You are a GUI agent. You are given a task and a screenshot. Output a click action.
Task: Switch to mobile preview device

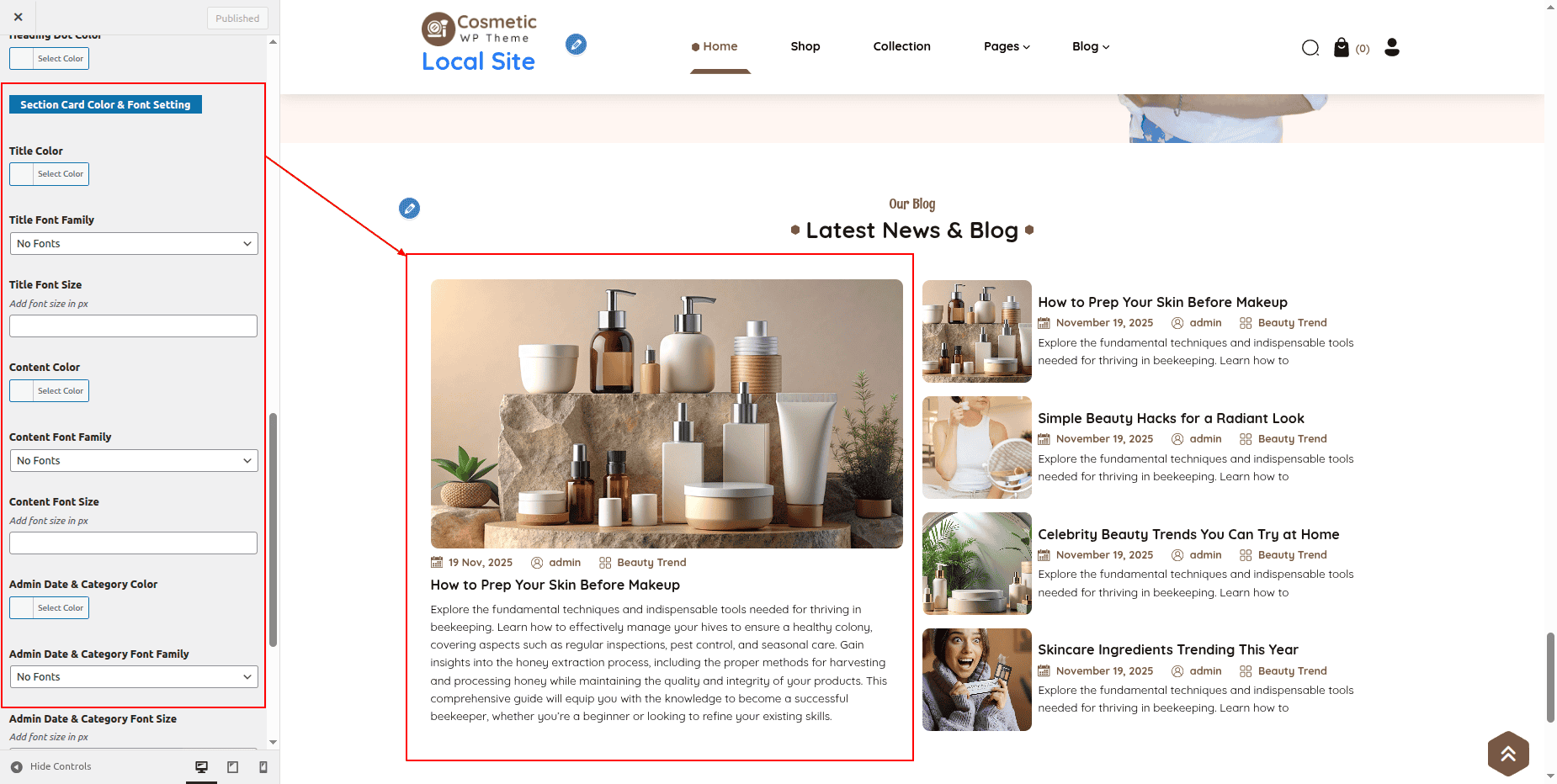(263, 767)
